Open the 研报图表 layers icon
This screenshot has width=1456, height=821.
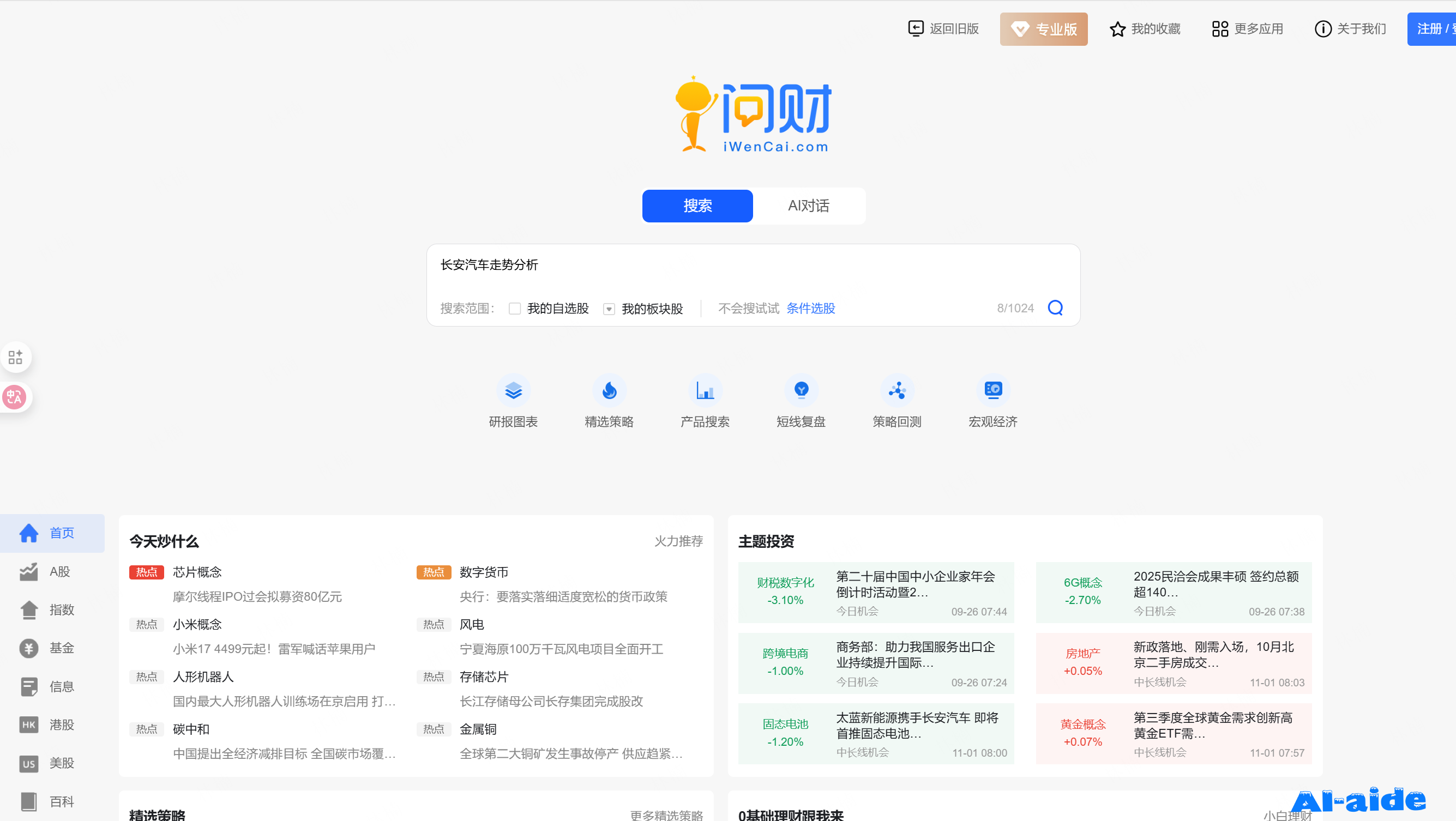(x=513, y=390)
